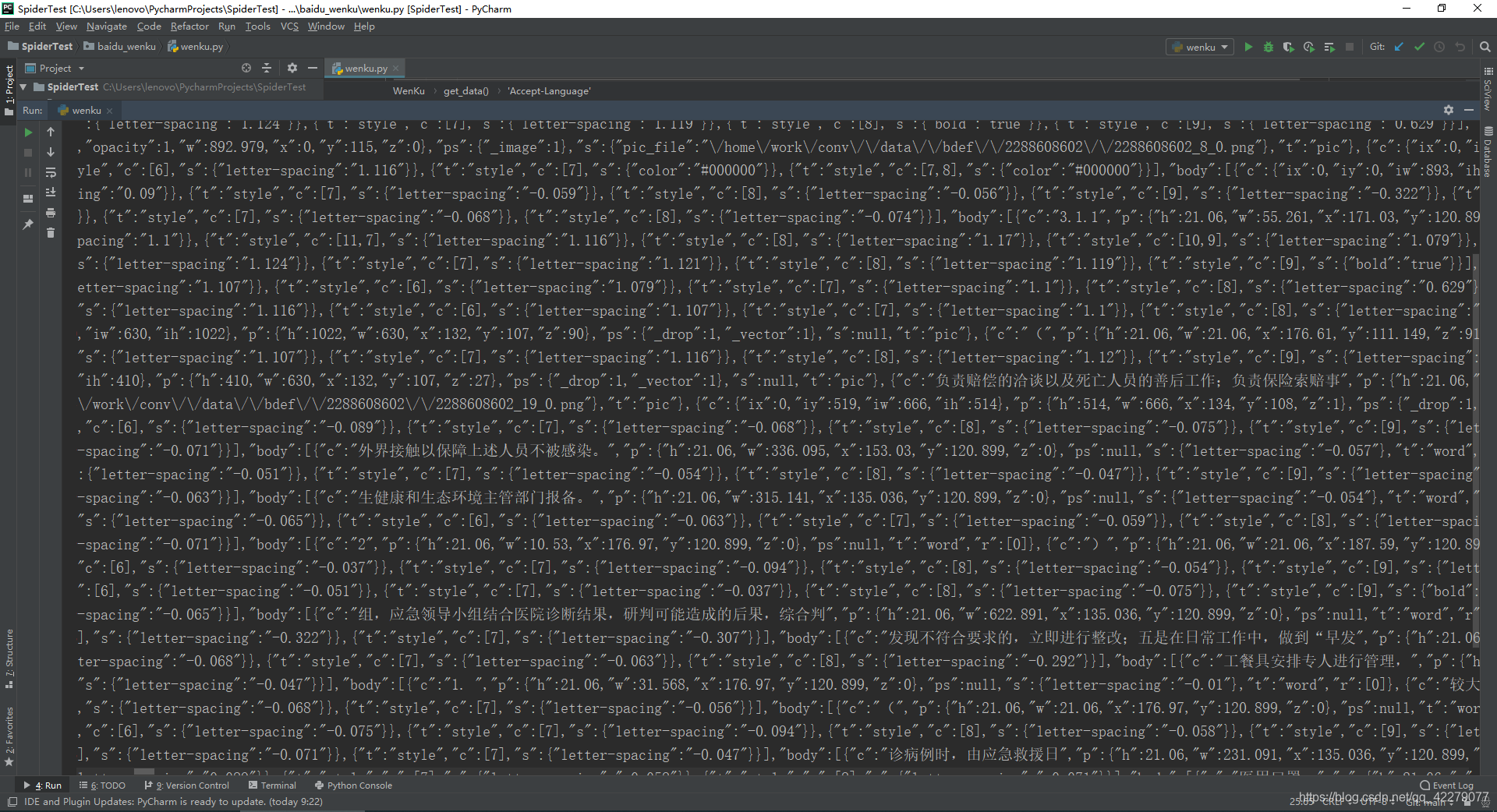1497x812 pixels.
Task: Toggle the SciView tool window
Action: pyautogui.click(x=1488, y=89)
